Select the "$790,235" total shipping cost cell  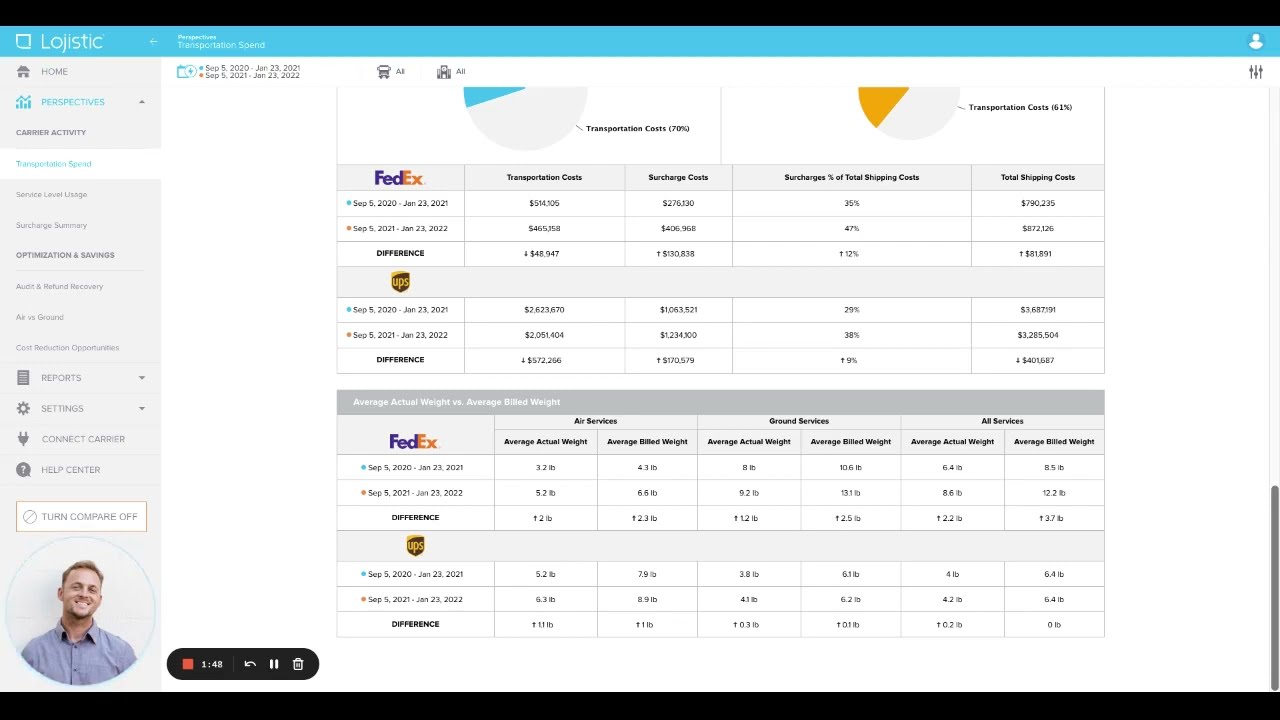tap(1037, 203)
